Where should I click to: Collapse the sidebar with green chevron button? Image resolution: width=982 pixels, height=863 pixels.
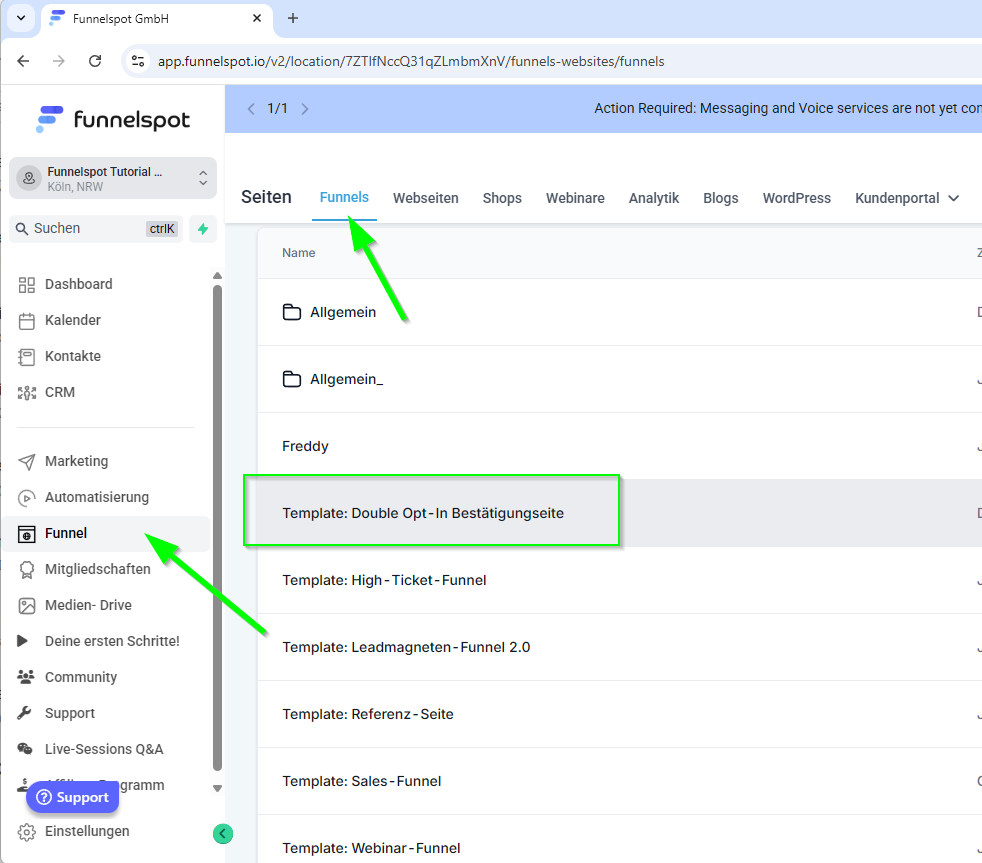coord(223,834)
